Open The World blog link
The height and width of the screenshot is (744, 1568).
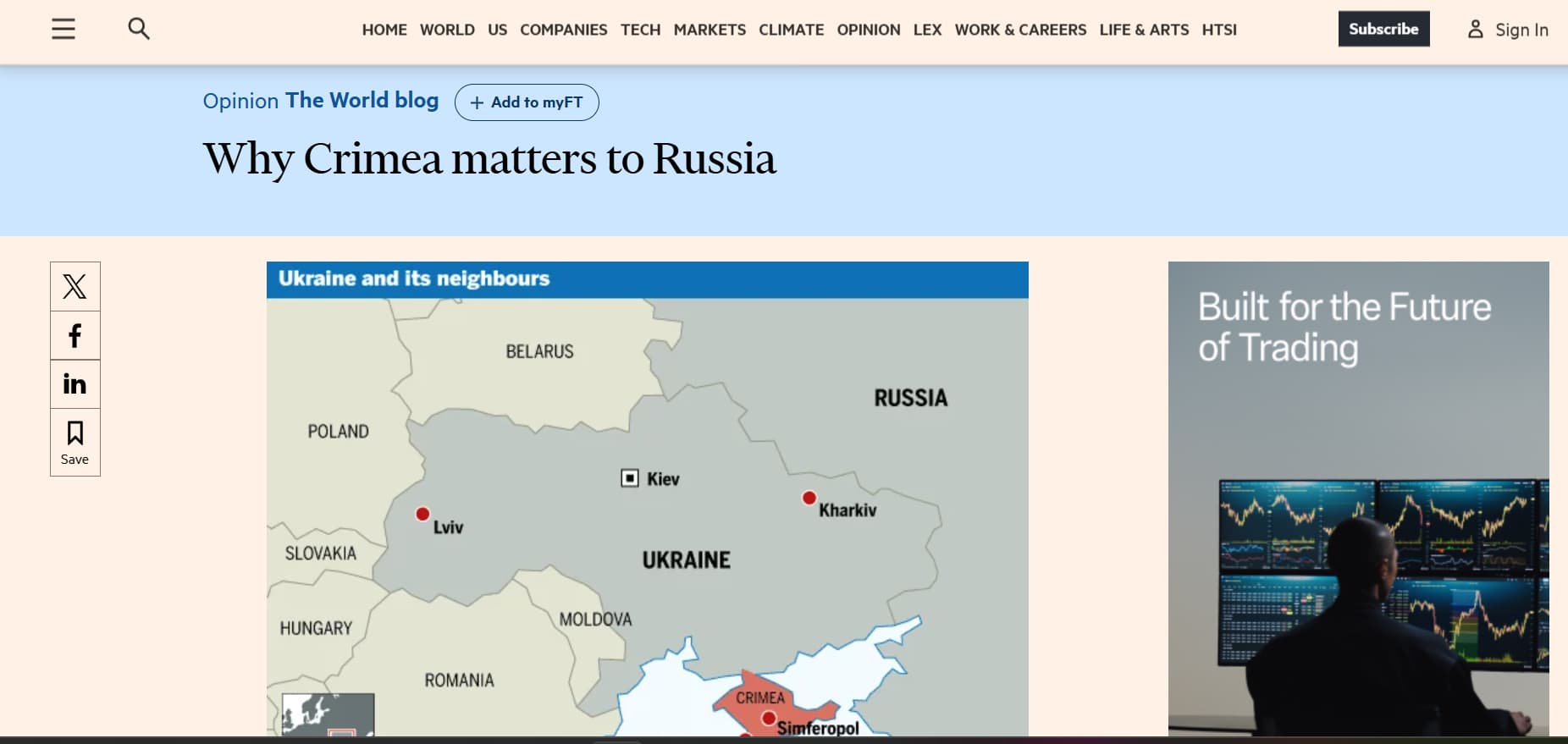click(x=362, y=101)
